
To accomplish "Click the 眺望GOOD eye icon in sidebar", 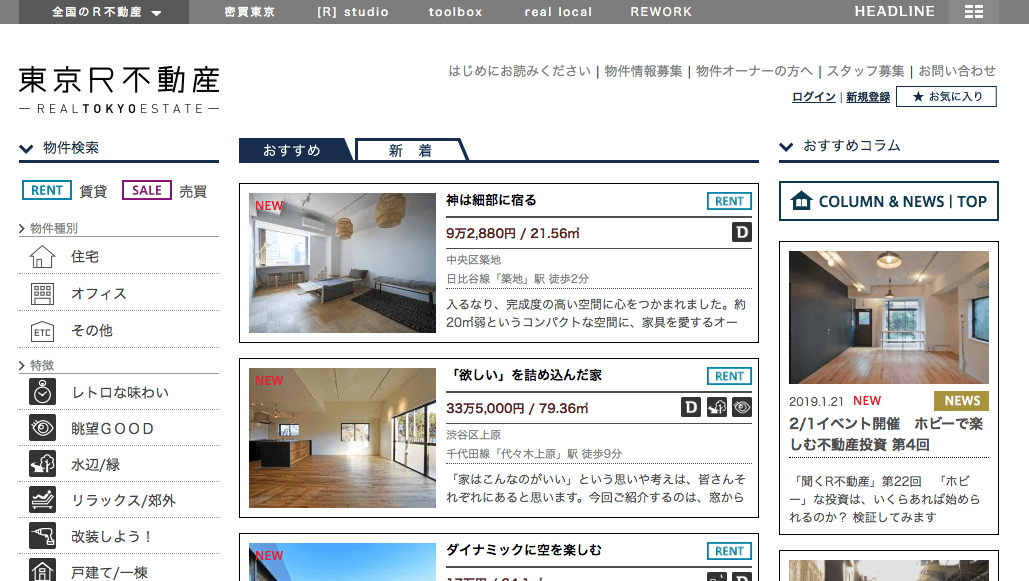I will pos(42,428).
